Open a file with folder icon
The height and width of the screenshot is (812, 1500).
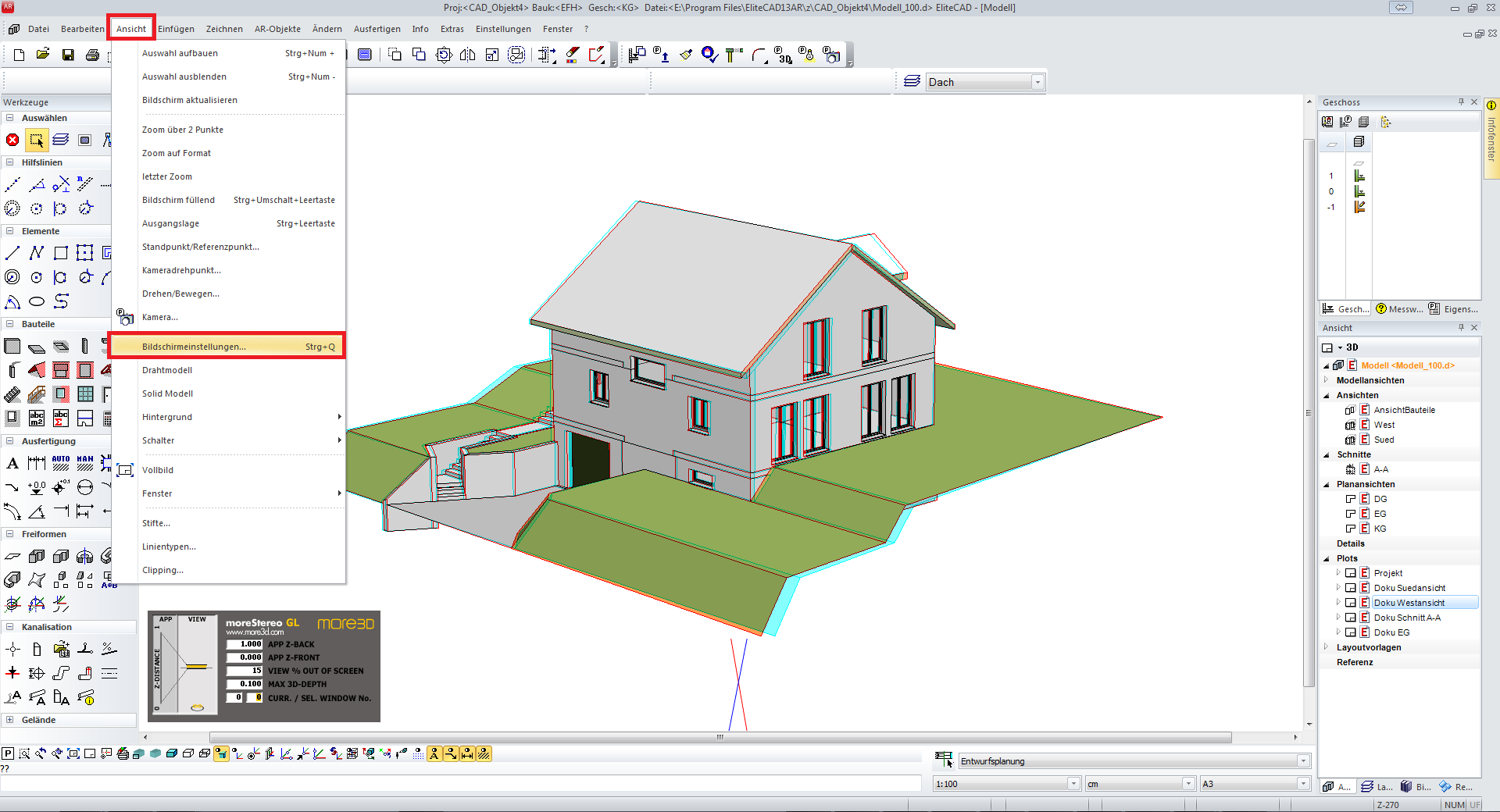coord(43,55)
